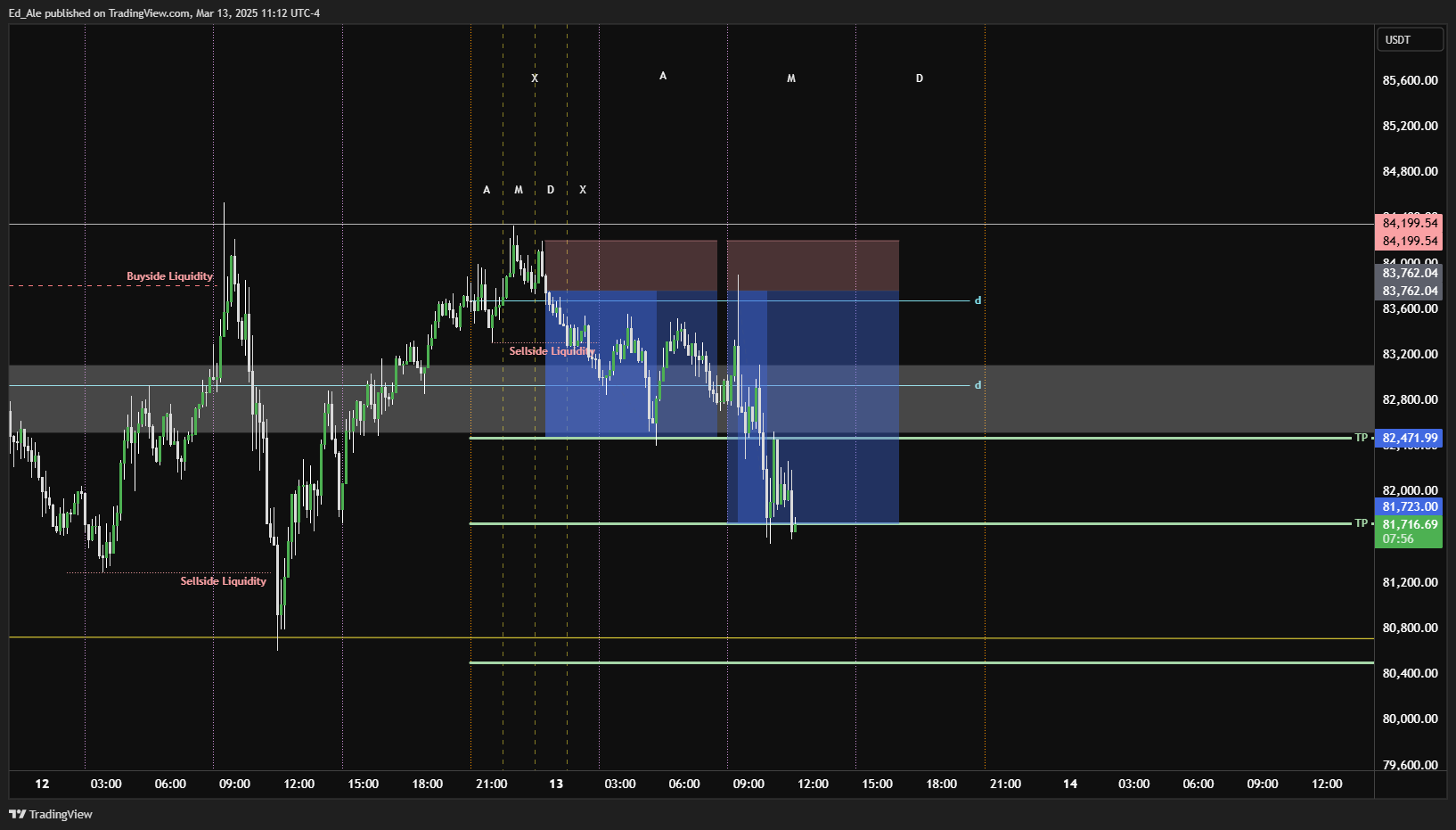This screenshot has height=830, width=1456.
Task: Select the Sellside Liquidity label overlapping the blue position box
Action: click(552, 351)
